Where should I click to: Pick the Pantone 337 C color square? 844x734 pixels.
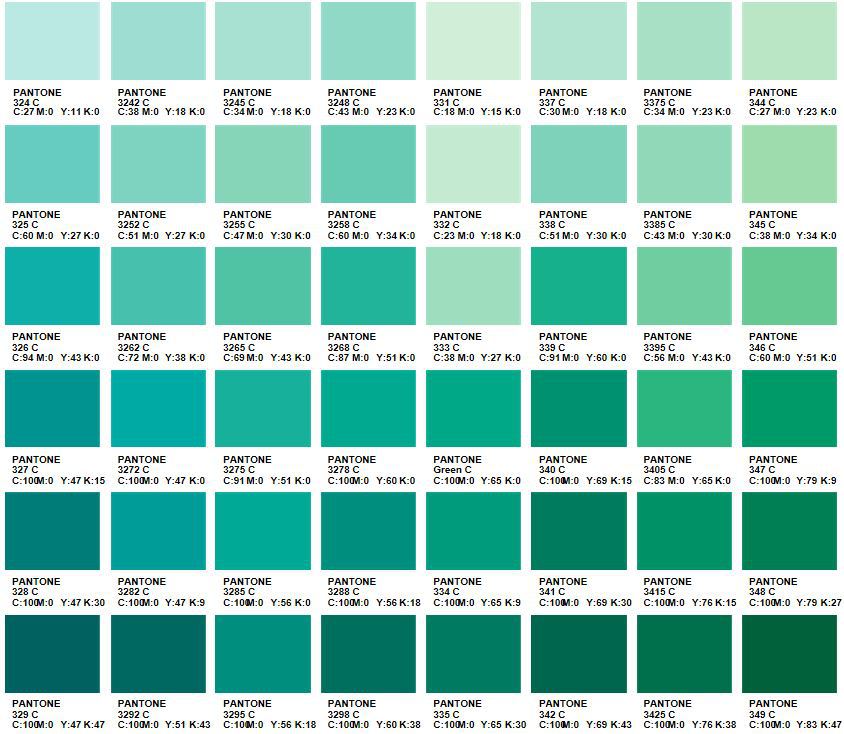[x=579, y=41]
